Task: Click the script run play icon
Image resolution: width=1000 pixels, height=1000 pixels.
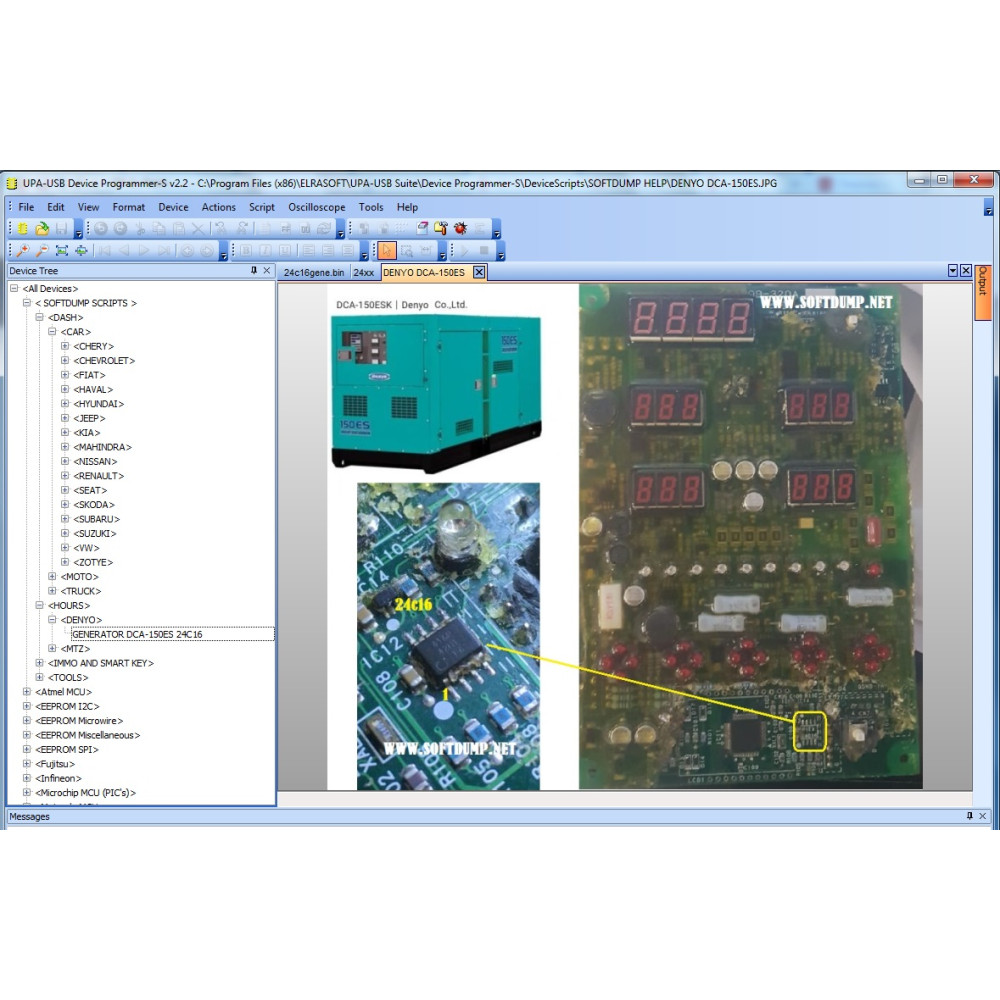Action: click(x=464, y=251)
